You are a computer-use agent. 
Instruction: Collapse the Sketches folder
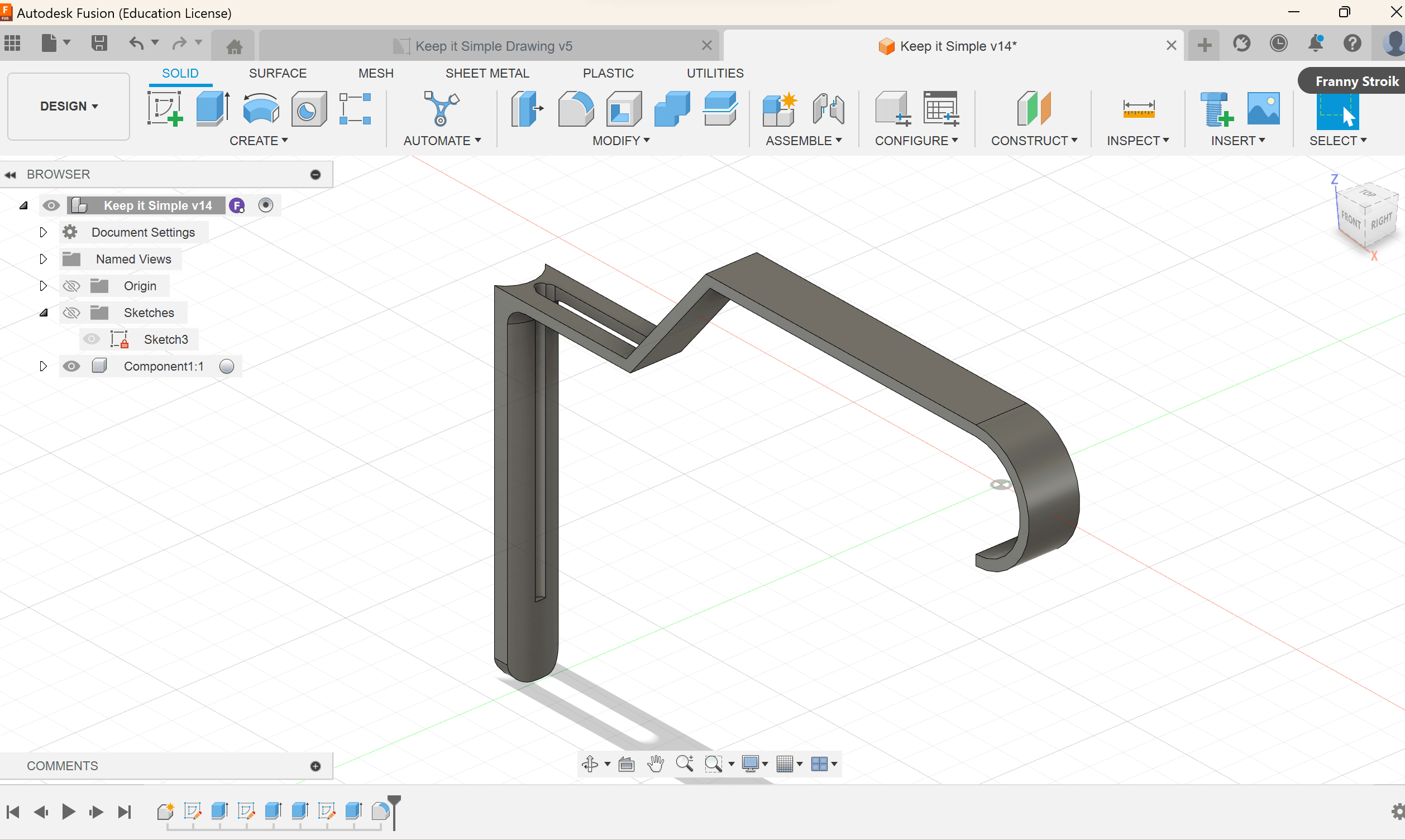43,313
